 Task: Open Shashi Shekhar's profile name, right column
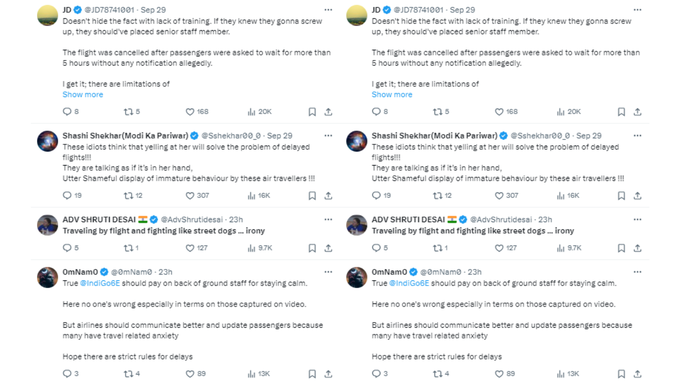pos(435,135)
